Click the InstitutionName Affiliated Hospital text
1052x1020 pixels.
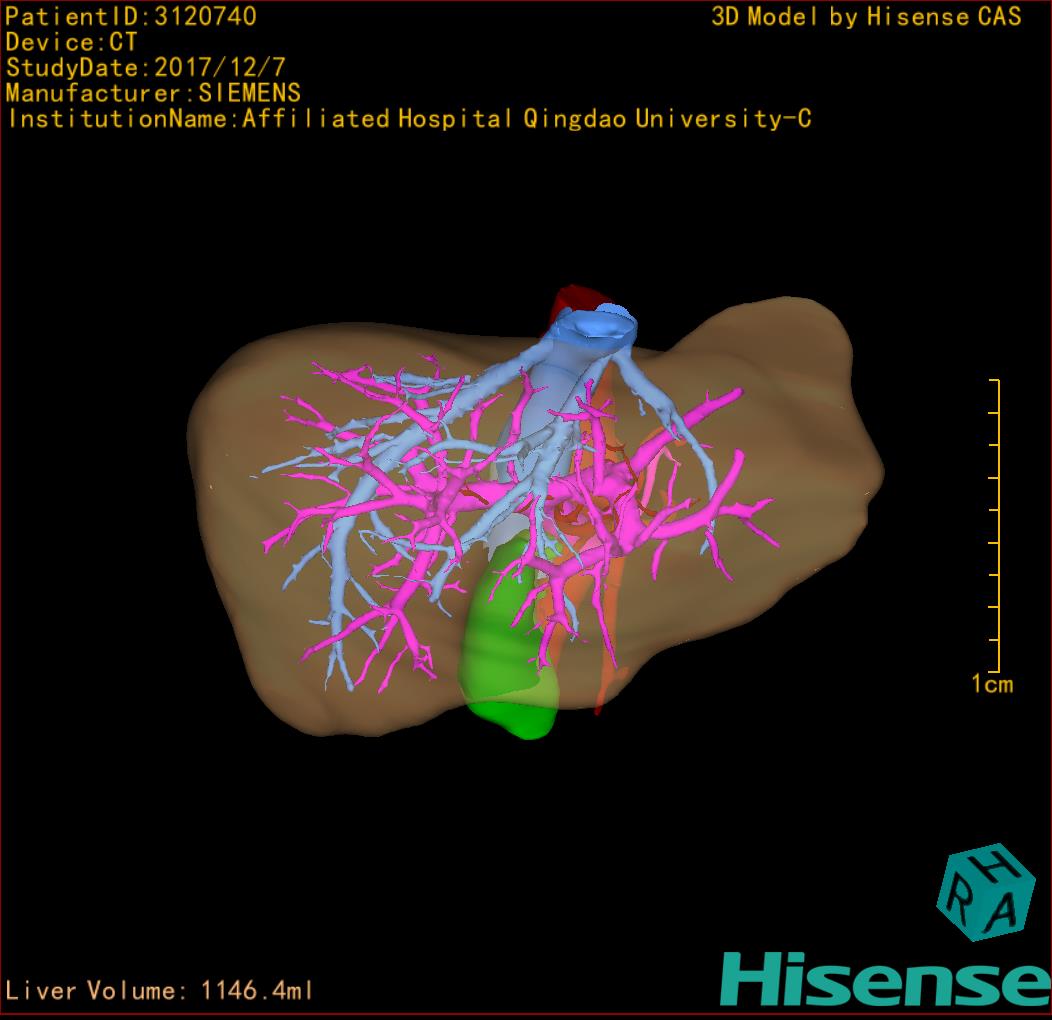click(x=409, y=119)
